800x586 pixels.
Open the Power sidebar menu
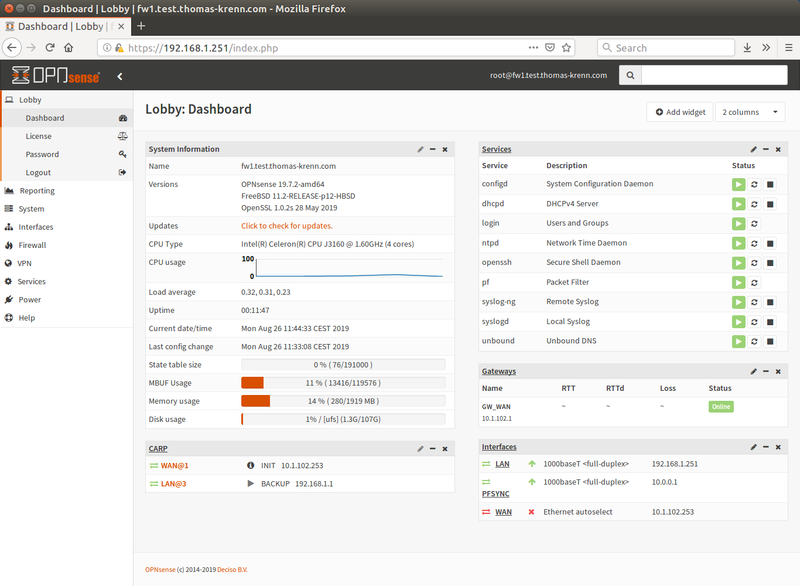(66, 300)
